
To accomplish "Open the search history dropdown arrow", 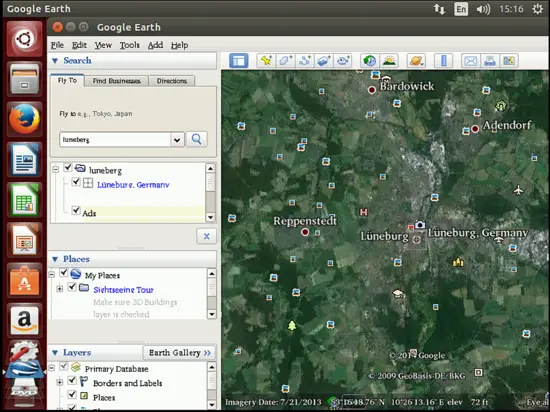I will pos(177,140).
